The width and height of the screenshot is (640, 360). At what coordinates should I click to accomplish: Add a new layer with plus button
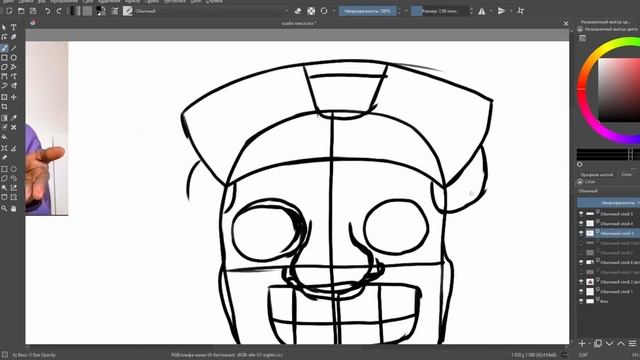point(582,344)
